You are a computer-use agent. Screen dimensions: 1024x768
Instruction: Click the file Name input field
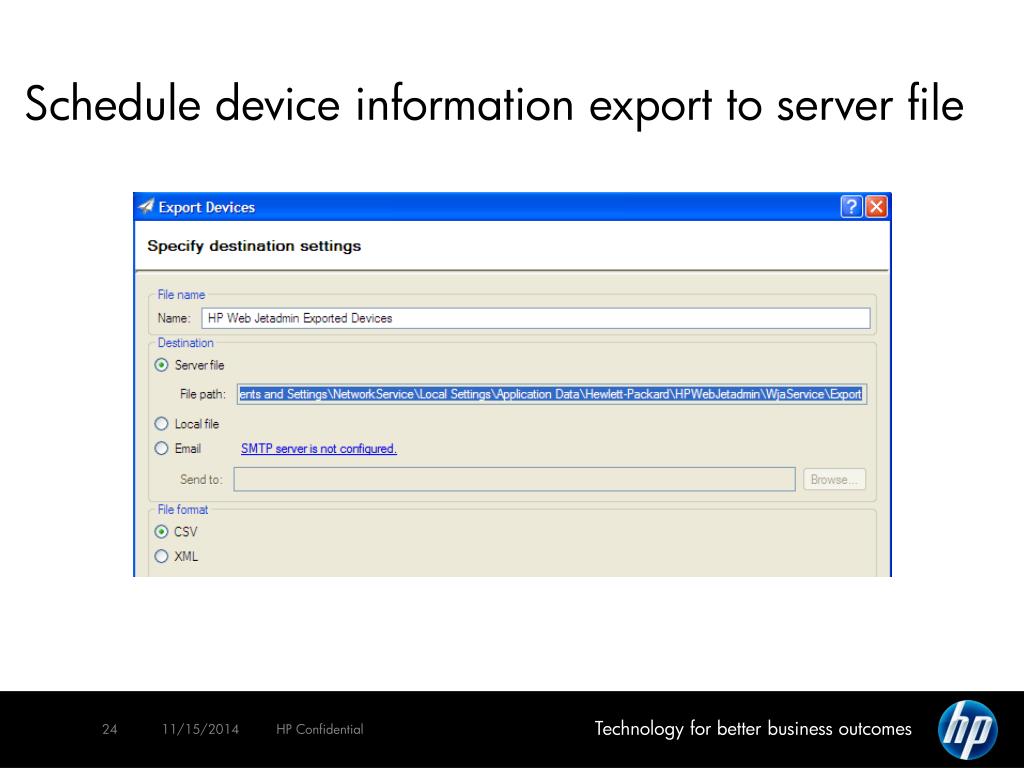[536, 318]
